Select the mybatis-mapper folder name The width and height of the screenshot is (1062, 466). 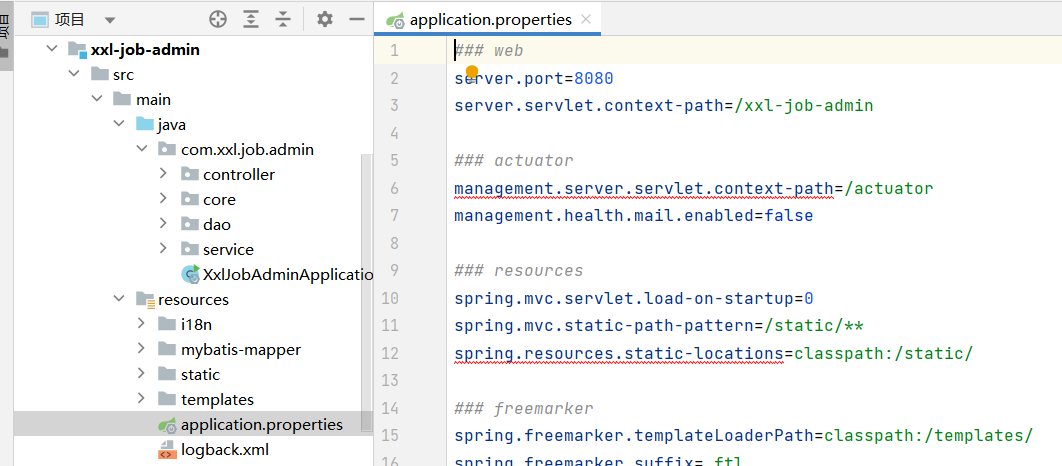click(240, 350)
